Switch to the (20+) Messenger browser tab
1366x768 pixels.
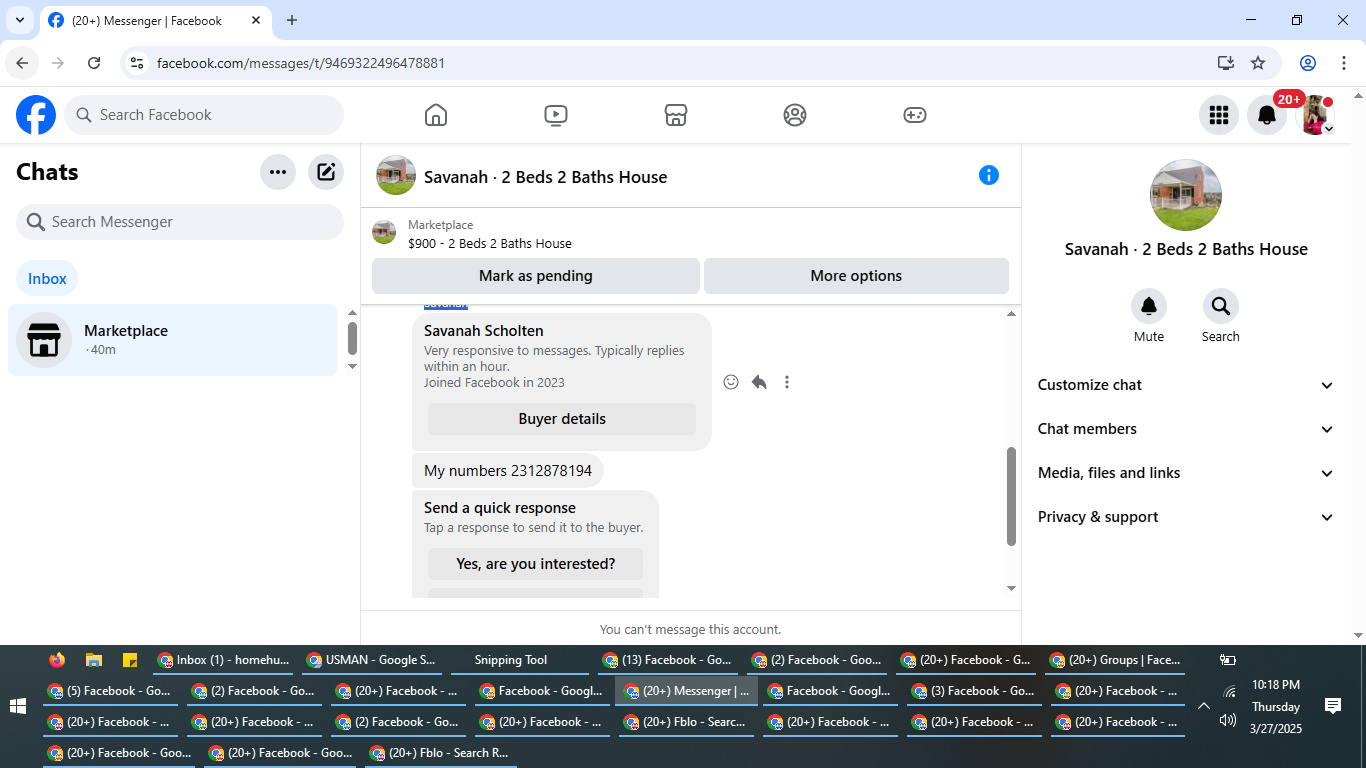[x=157, y=20]
